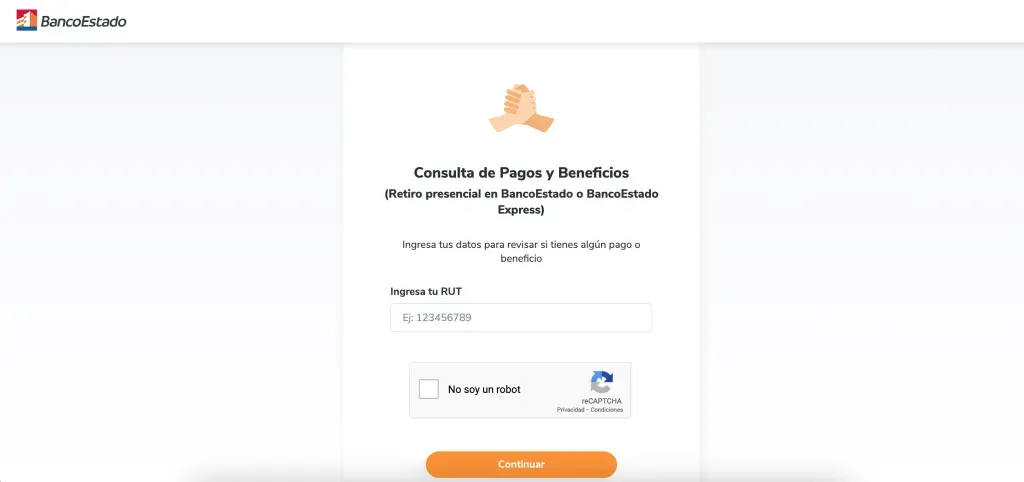Click the "Ingresa tus datos para revisar" description
This screenshot has height=482, width=1024.
[521, 251]
